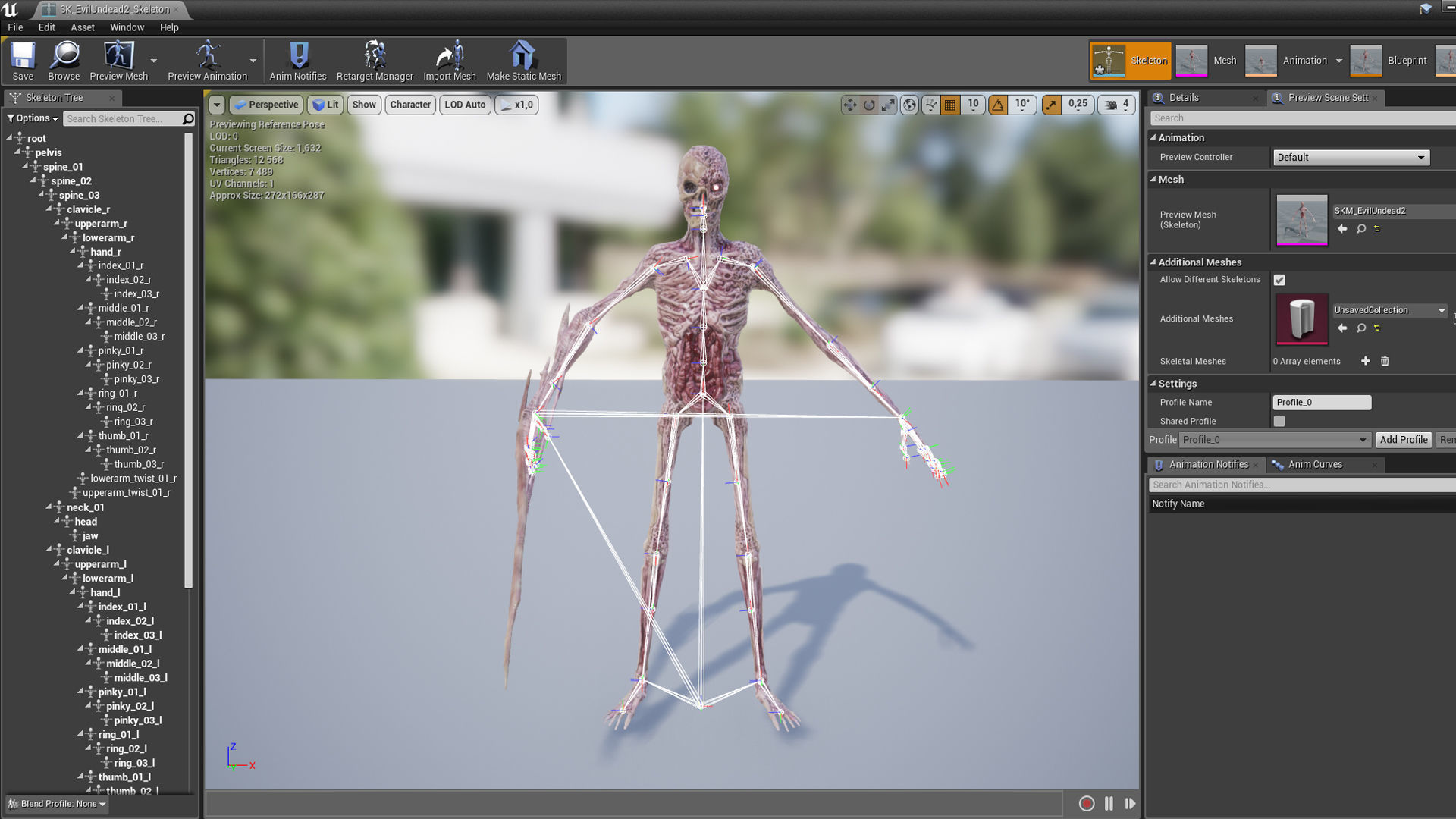Open the Blend Profile dropdown
This screenshot has width=1456, height=819.
coord(57,804)
